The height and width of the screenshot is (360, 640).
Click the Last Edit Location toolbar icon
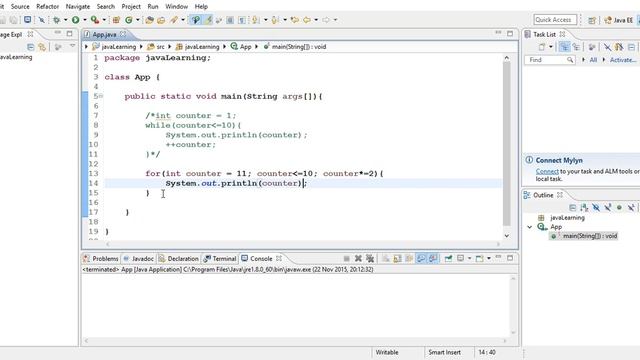(x=295, y=20)
